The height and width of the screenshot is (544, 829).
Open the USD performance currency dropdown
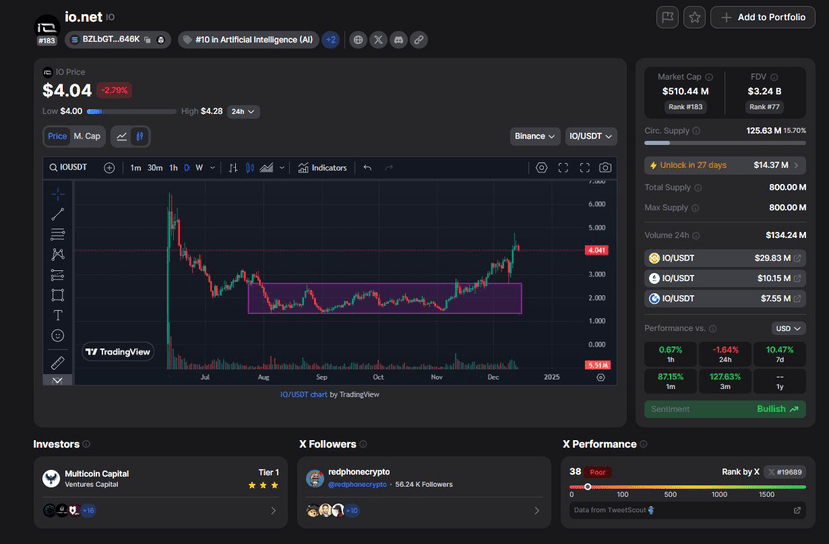pyautogui.click(x=788, y=328)
